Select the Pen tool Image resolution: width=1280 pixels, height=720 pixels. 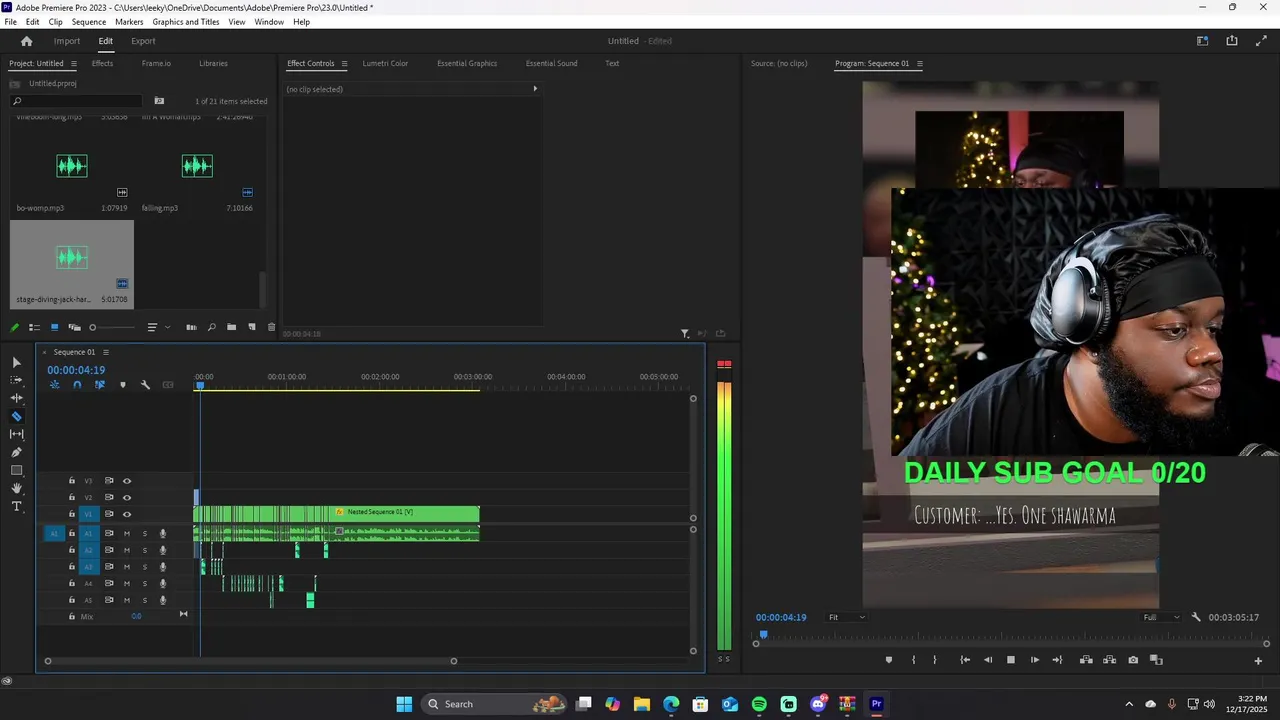(16, 452)
